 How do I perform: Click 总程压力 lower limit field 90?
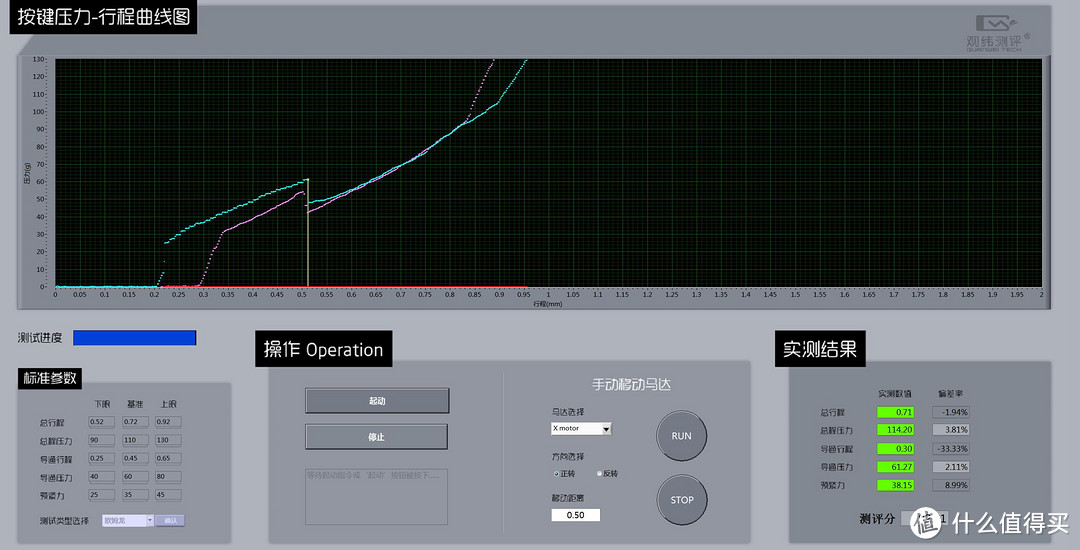pos(101,440)
